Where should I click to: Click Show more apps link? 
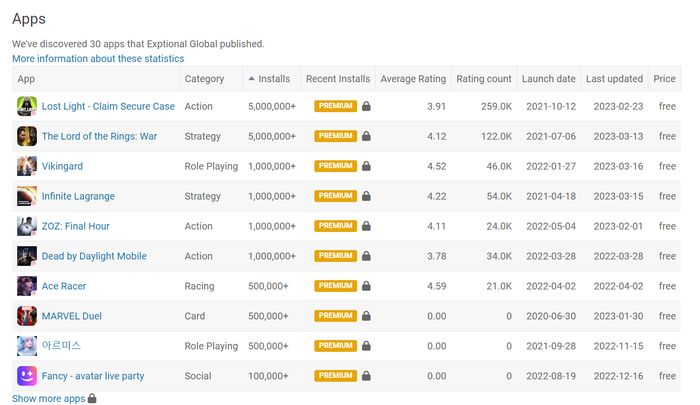(48, 398)
